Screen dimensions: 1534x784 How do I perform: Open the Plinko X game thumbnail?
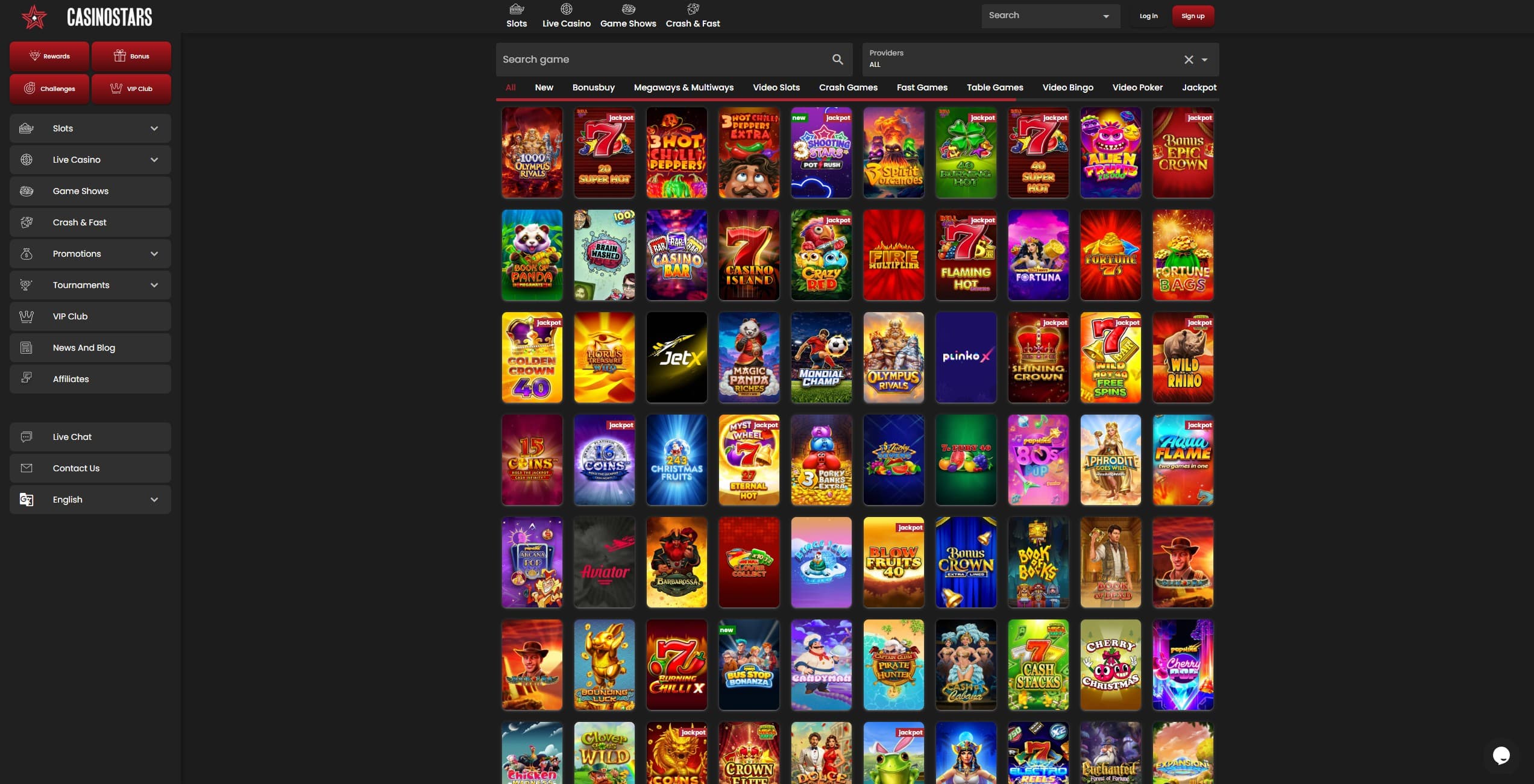tap(966, 357)
